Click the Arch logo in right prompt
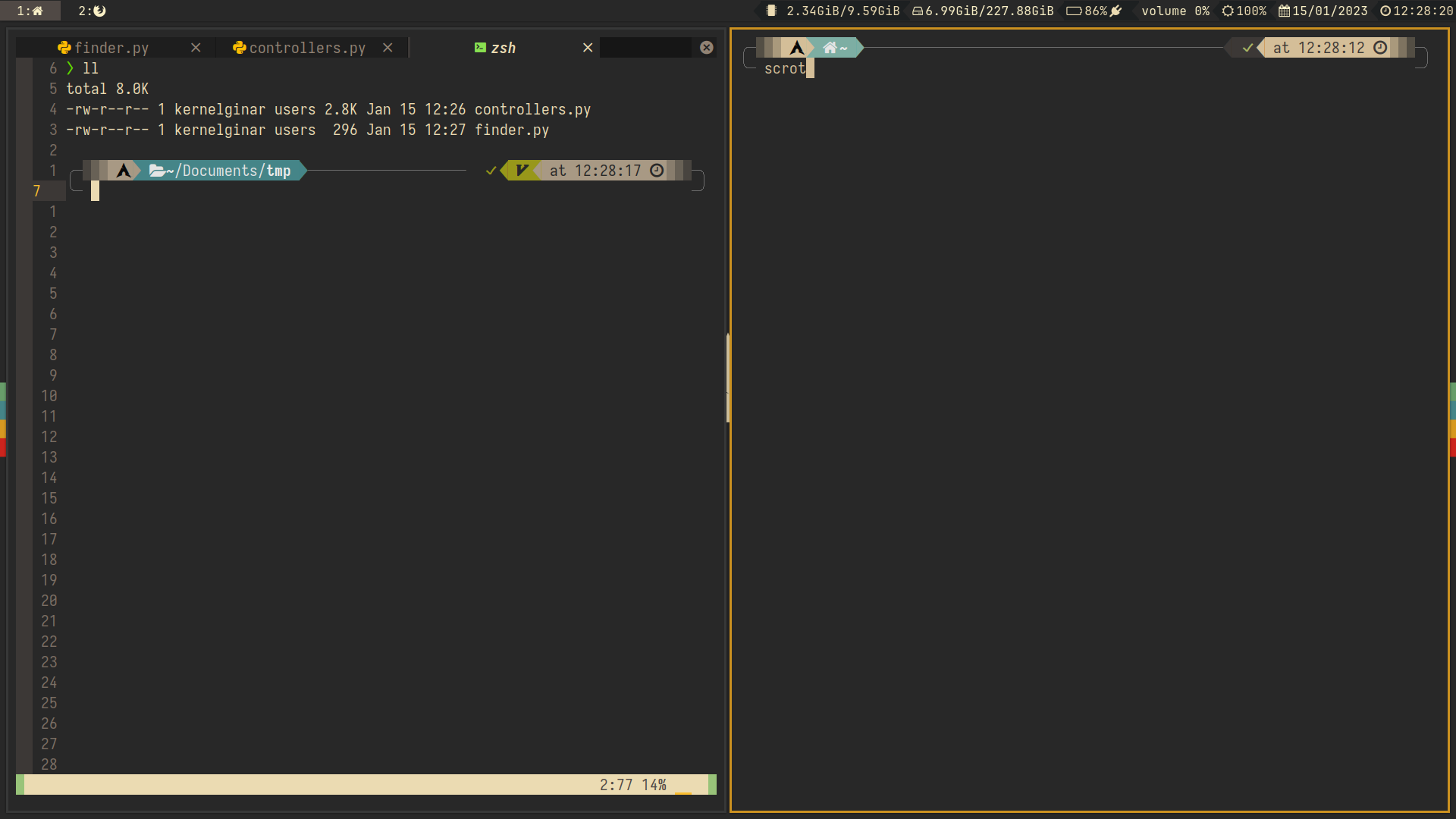This screenshot has height=819, width=1456. (x=797, y=48)
